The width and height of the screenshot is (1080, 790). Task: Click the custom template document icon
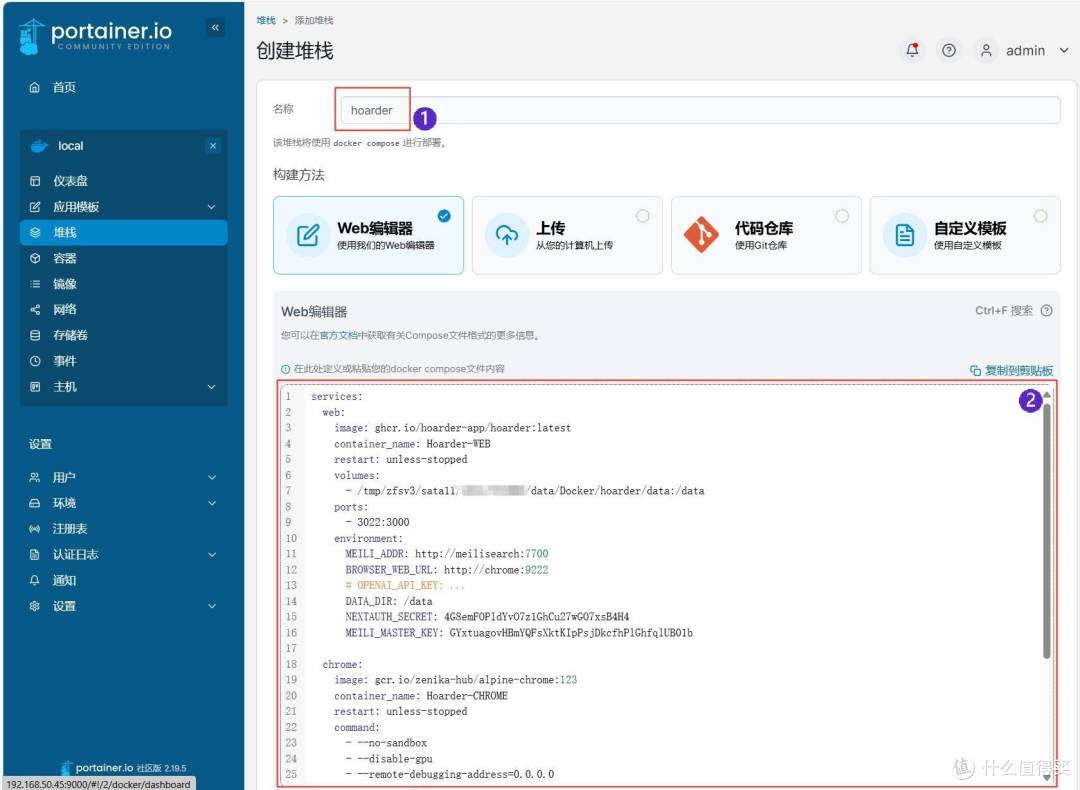point(904,236)
